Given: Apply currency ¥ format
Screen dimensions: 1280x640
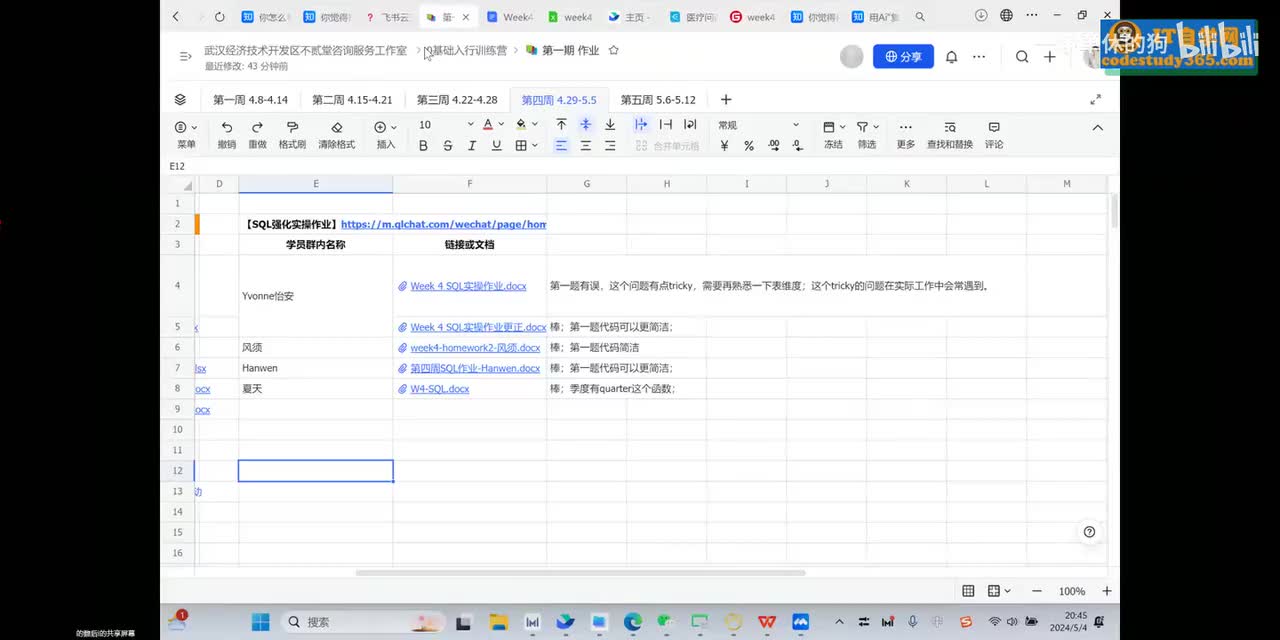Looking at the screenshot, I should tap(725, 146).
